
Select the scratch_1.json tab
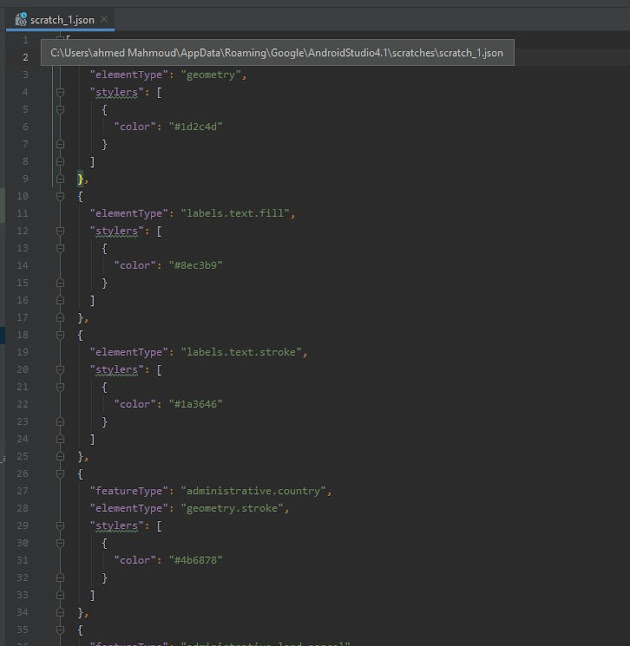[62, 19]
